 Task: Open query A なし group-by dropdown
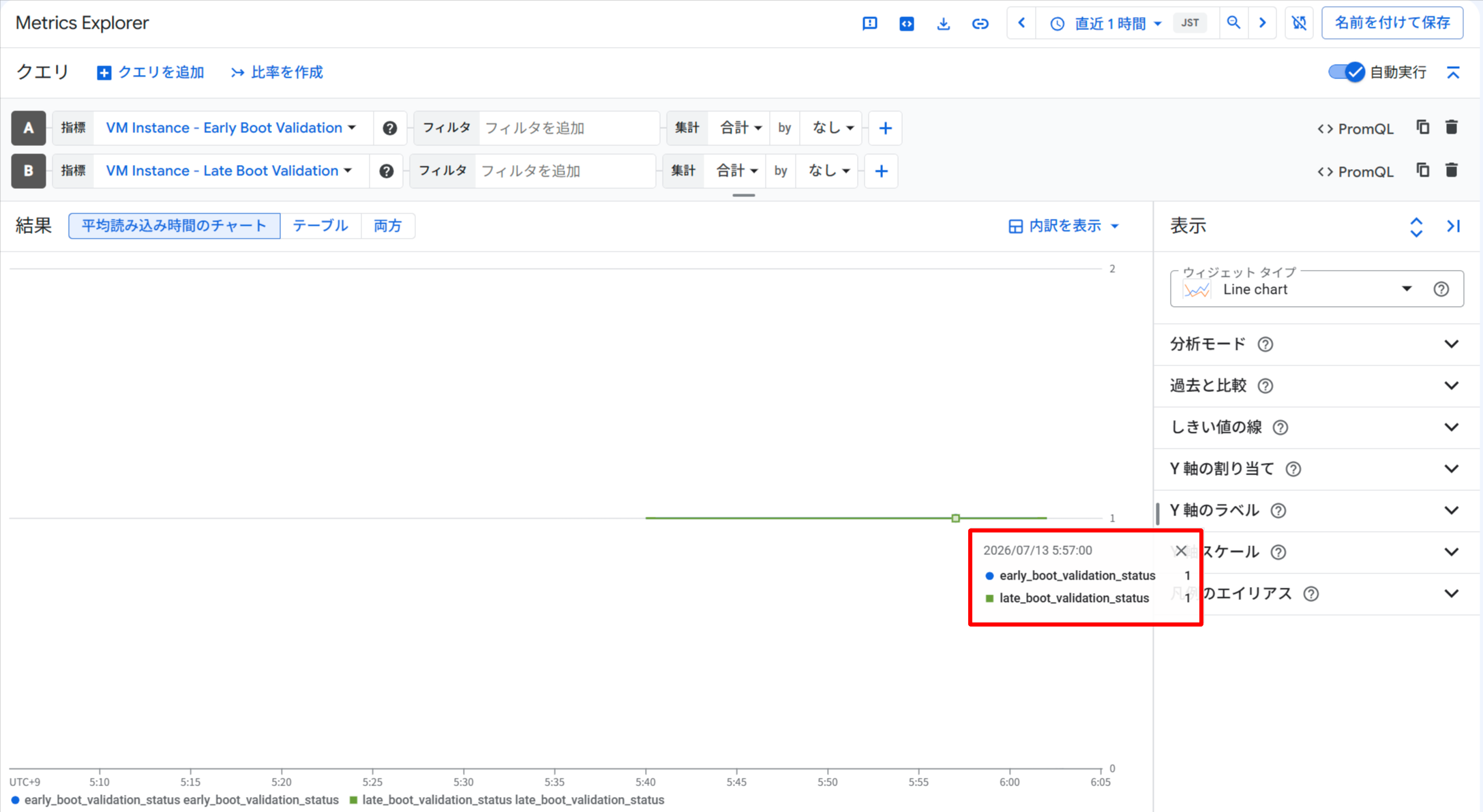(x=833, y=128)
